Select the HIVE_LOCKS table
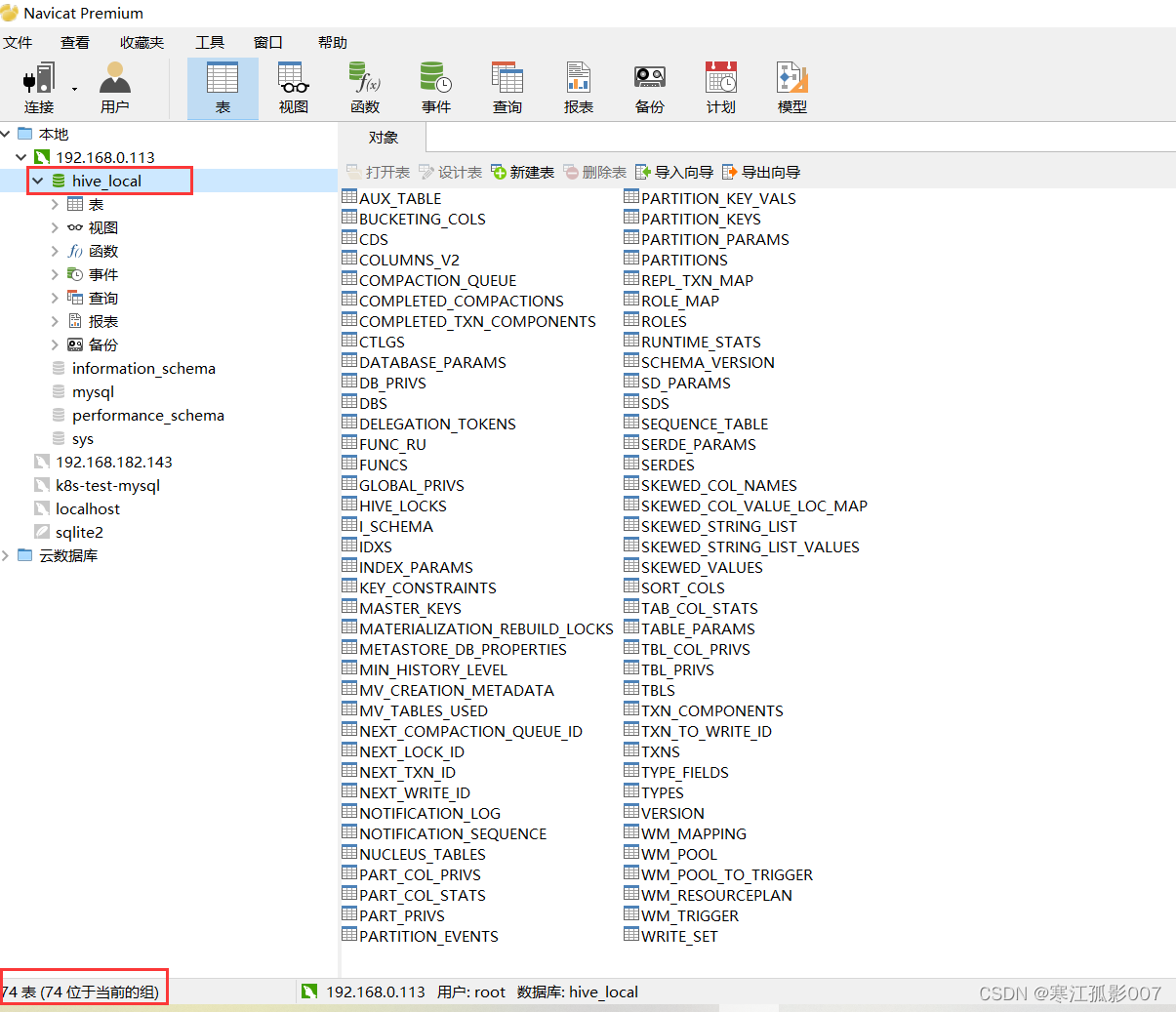This screenshot has height=1012, width=1176. pyautogui.click(x=403, y=506)
